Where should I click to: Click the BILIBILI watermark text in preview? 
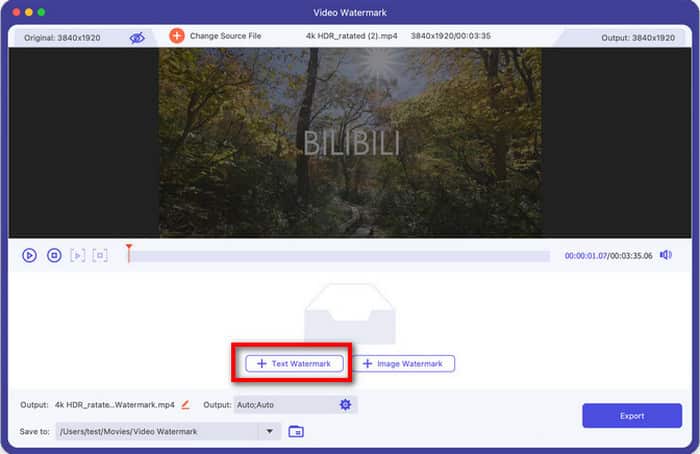click(351, 143)
